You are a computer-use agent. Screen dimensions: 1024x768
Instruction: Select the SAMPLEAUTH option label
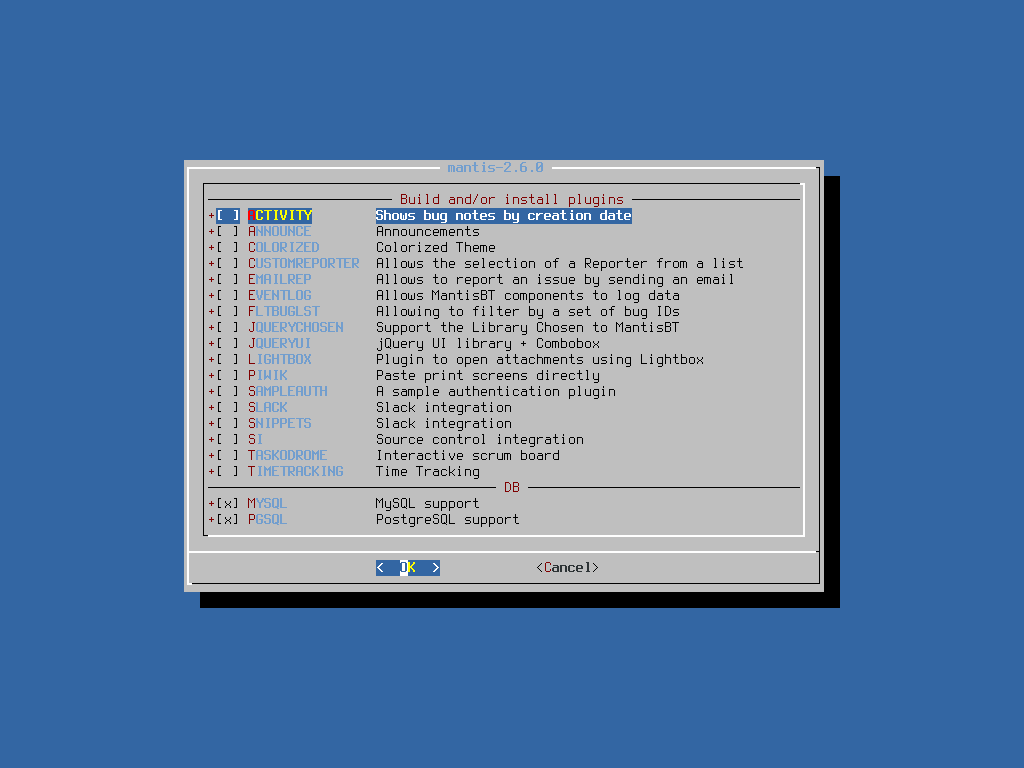(287, 392)
